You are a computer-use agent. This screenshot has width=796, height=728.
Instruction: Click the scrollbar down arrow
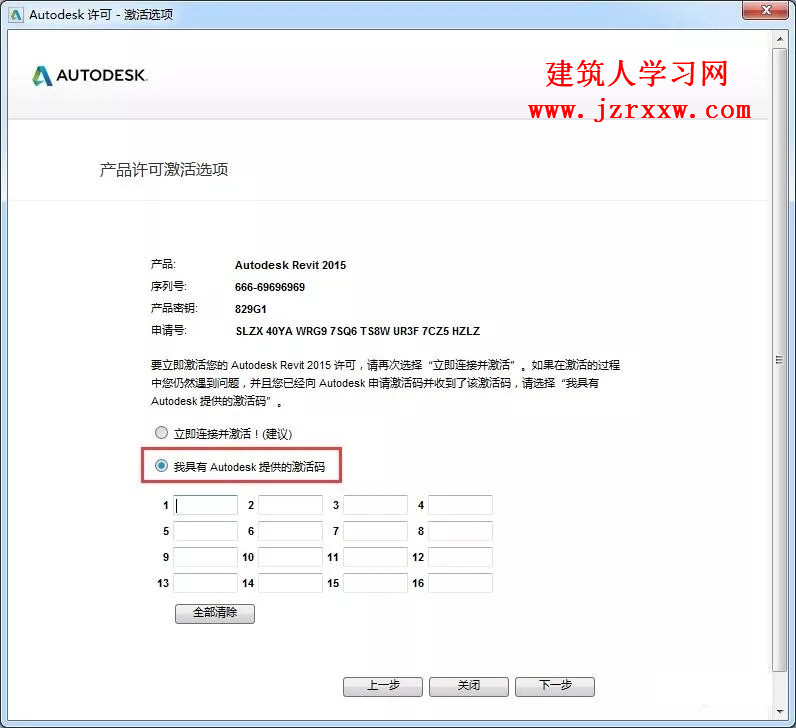coord(780,712)
